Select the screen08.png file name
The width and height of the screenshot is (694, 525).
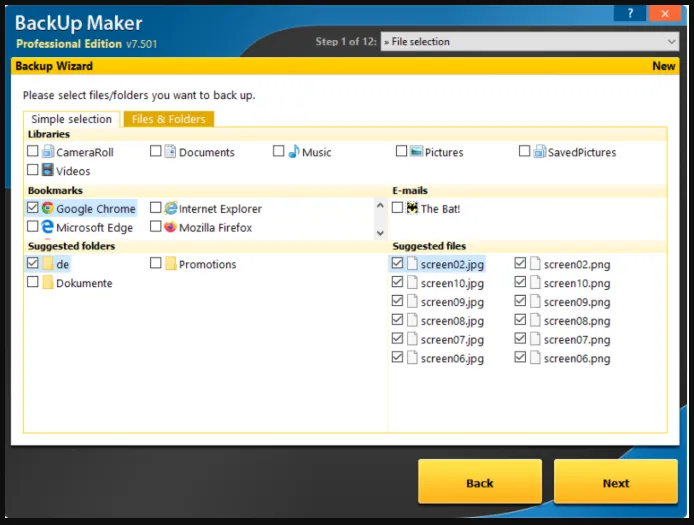point(577,321)
